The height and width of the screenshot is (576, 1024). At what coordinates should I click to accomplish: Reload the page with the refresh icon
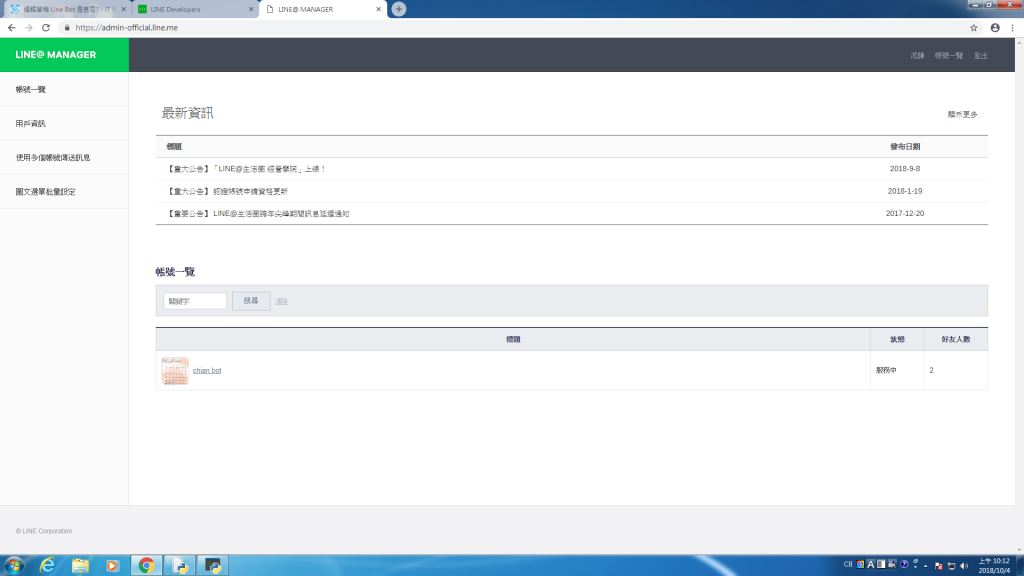pyautogui.click(x=46, y=27)
